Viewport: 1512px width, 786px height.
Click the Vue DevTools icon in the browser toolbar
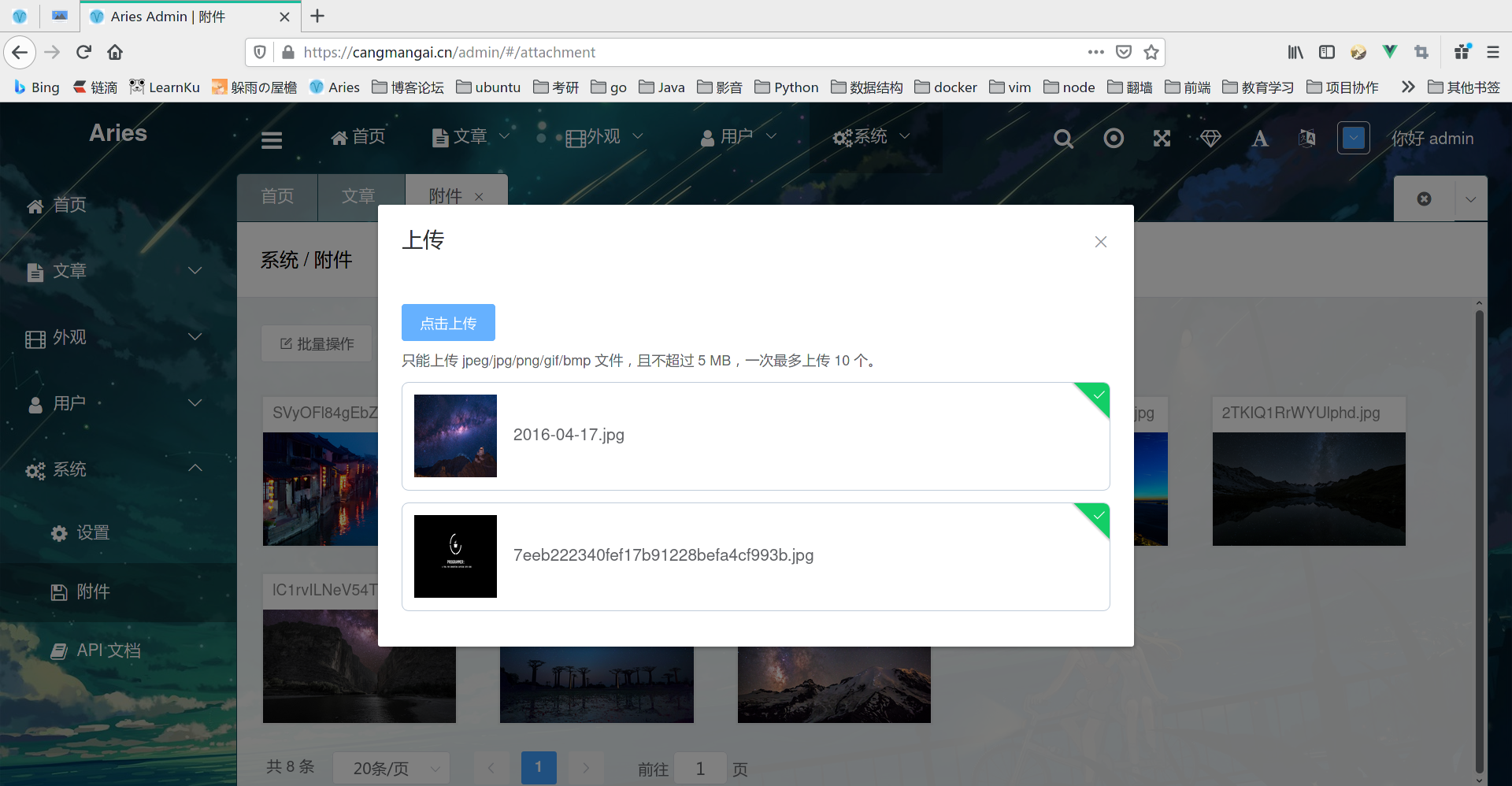pyautogui.click(x=1388, y=51)
